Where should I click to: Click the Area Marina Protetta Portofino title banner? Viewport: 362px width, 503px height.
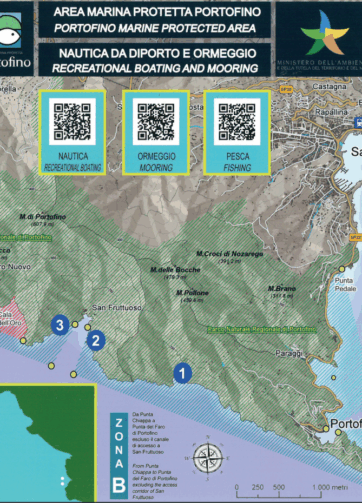pos(155,20)
